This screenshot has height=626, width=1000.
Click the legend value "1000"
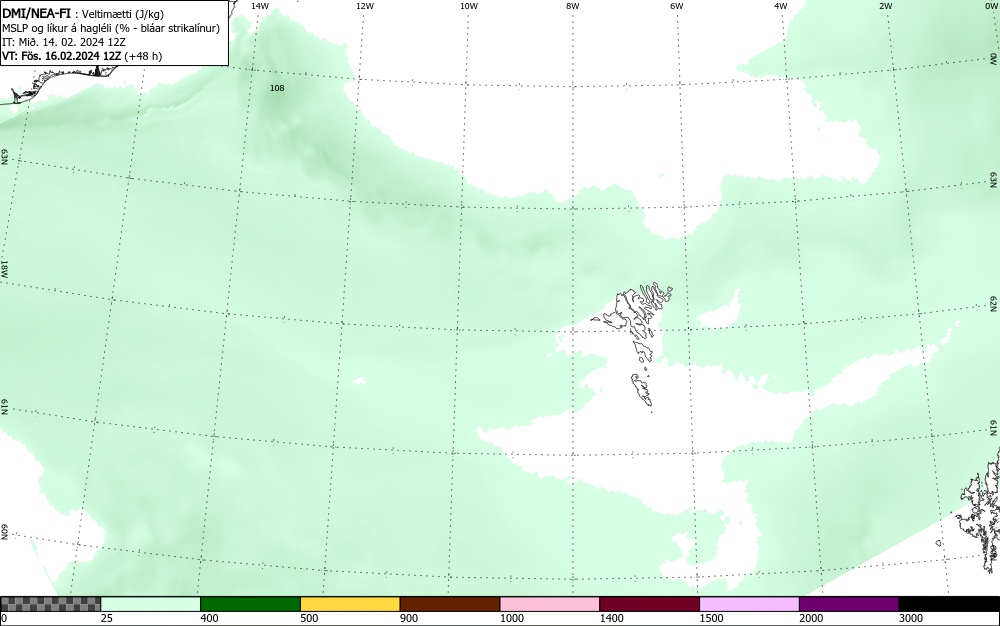[x=511, y=618]
